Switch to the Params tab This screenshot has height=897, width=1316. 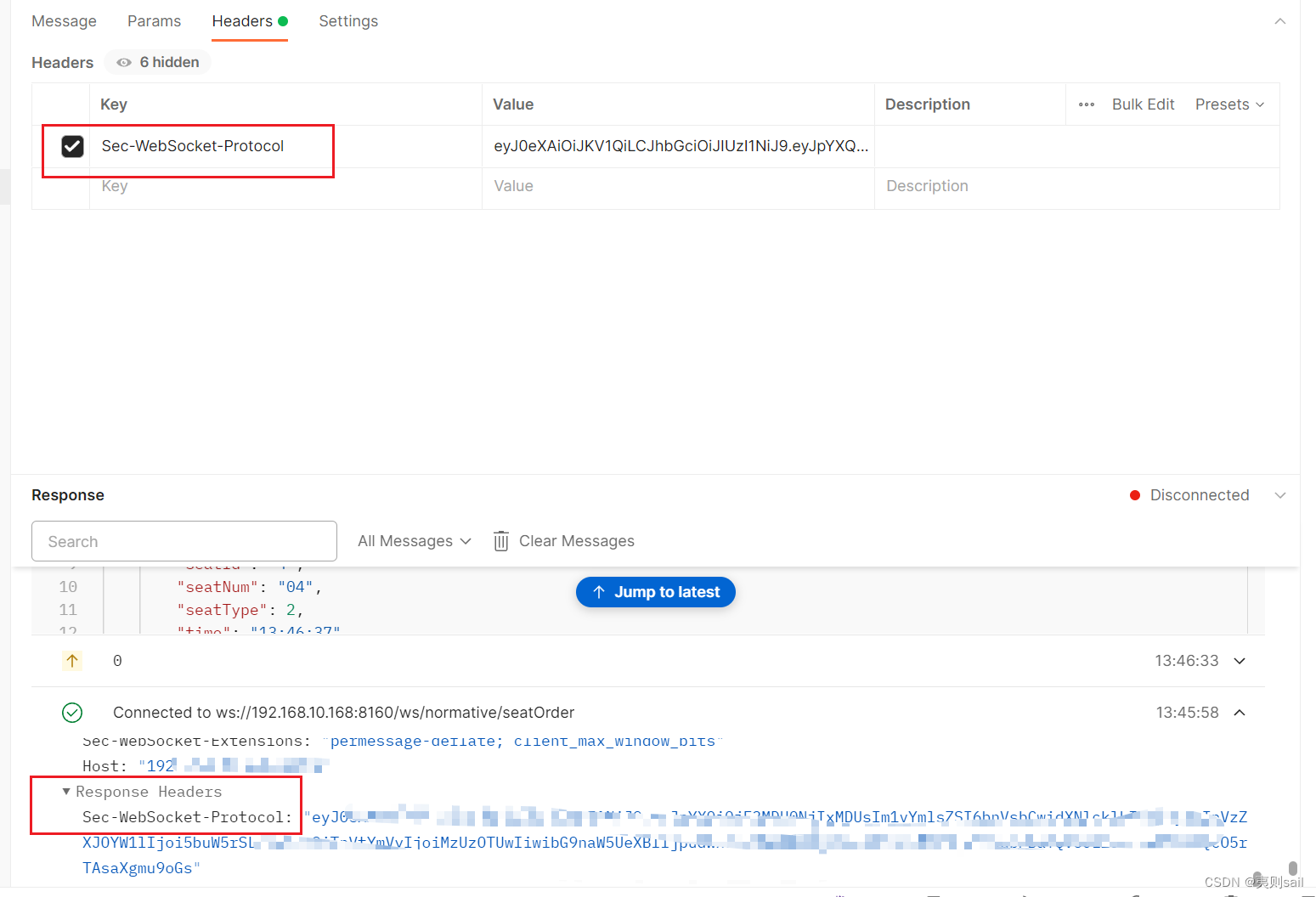(154, 20)
